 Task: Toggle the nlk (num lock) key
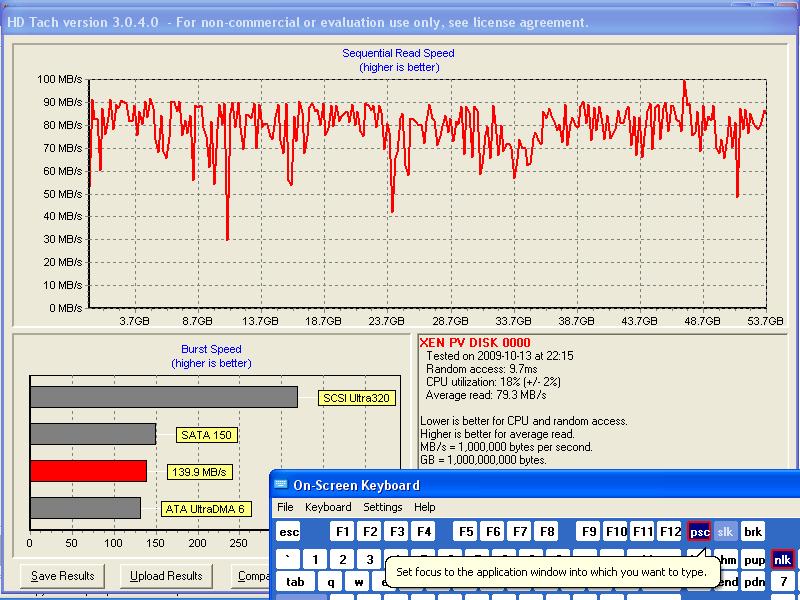coord(782,559)
